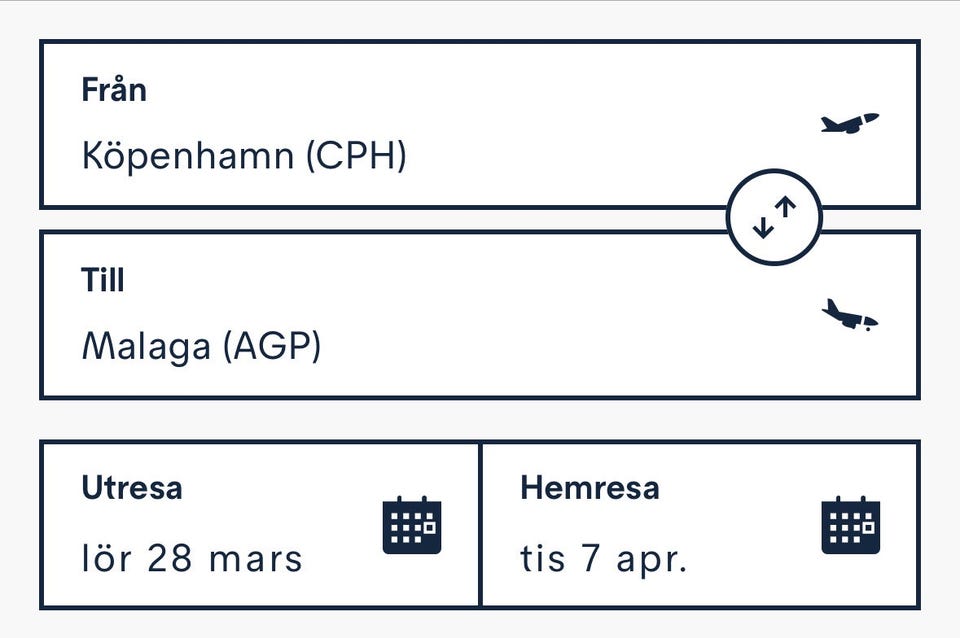Viewport: 960px width, 638px height.
Task: Open the Utresa calendar icon
Action: click(x=411, y=525)
